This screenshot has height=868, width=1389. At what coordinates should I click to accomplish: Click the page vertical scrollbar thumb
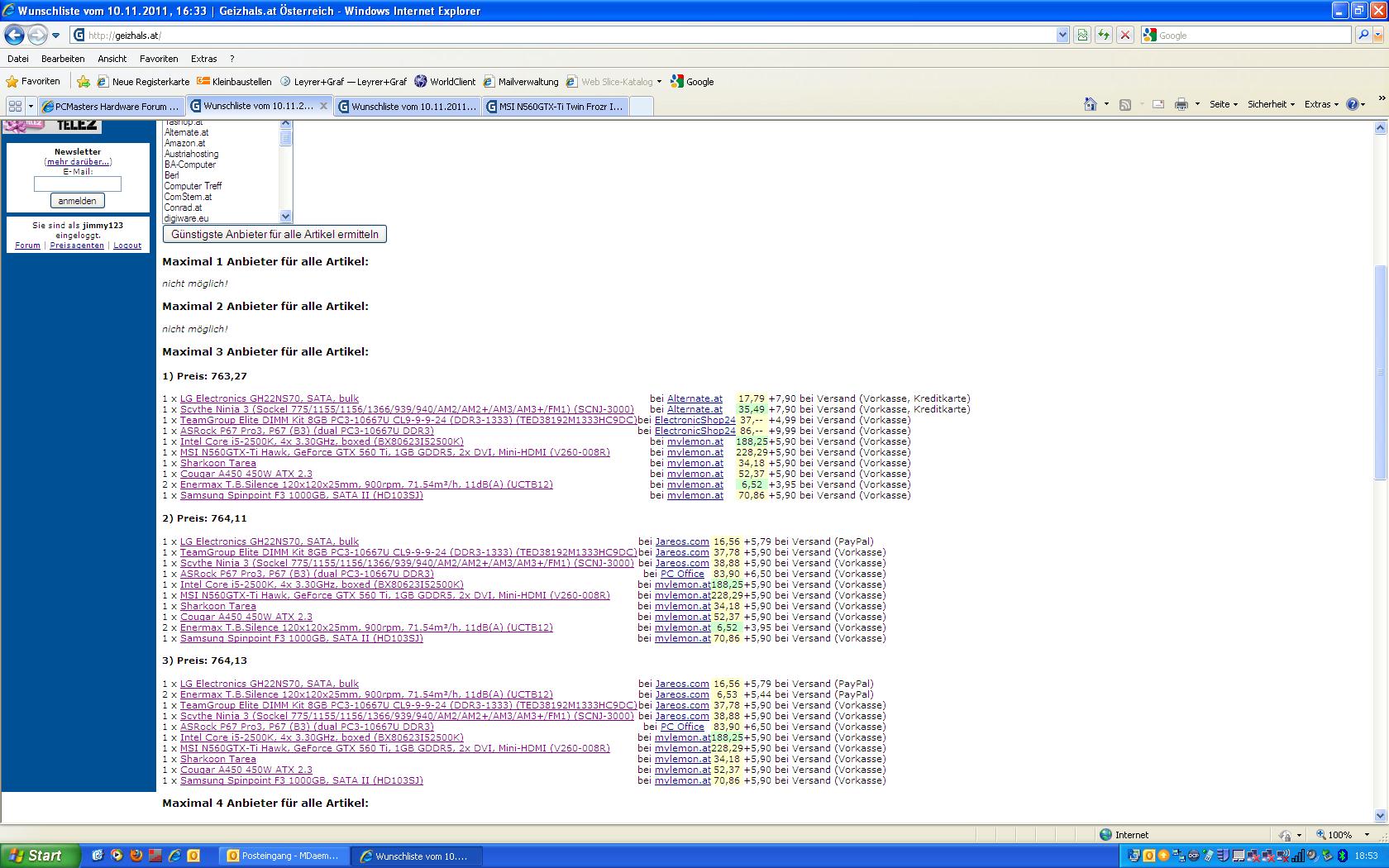click(x=1380, y=372)
